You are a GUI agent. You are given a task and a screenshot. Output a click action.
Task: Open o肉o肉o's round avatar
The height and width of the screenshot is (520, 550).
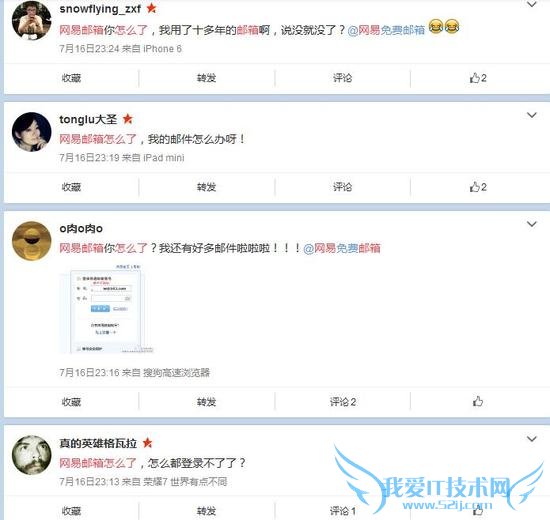point(32,241)
